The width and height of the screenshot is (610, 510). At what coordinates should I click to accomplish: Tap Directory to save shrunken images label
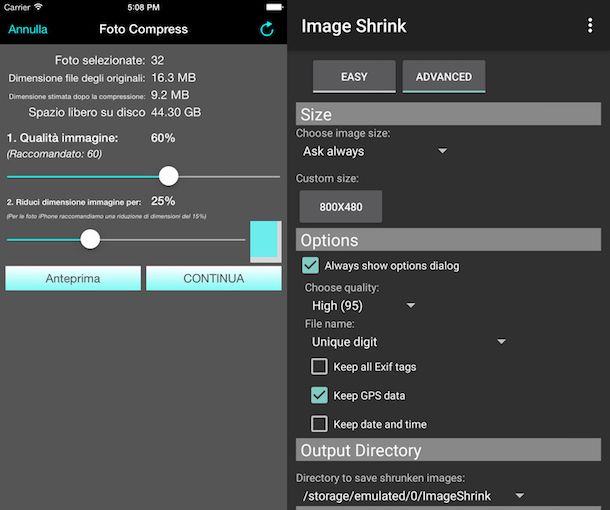coord(380,478)
